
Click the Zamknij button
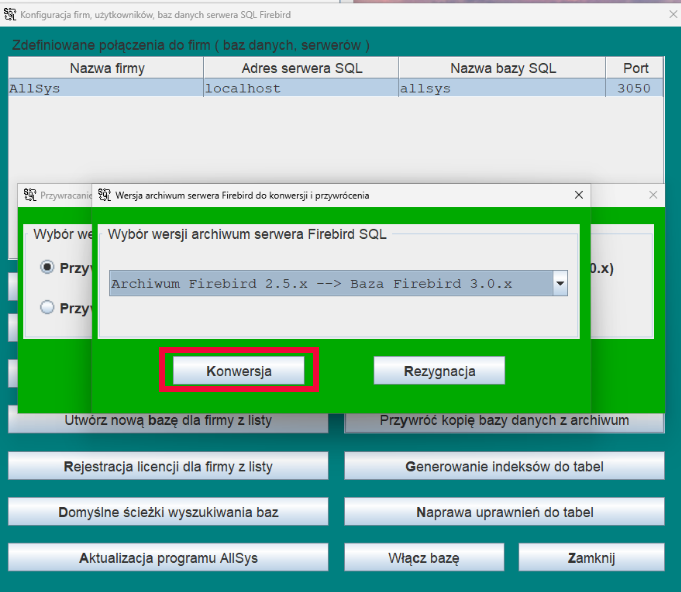(x=591, y=557)
